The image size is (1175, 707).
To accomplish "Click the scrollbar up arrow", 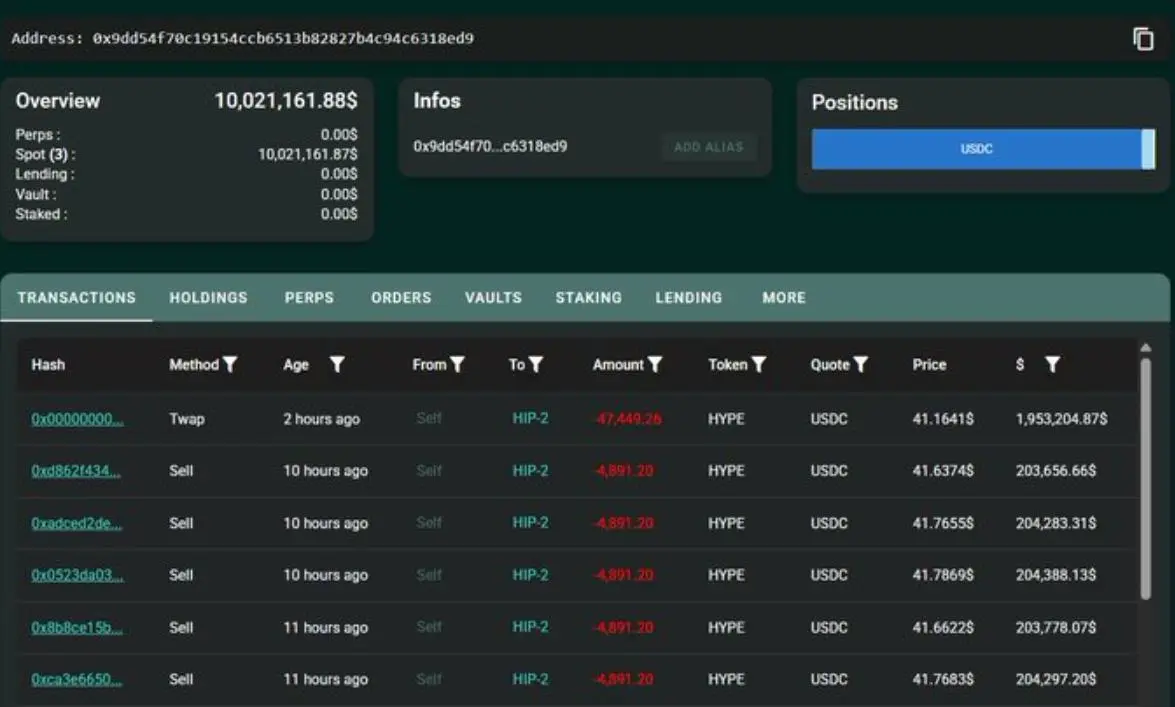I will (x=1145, y=348).
